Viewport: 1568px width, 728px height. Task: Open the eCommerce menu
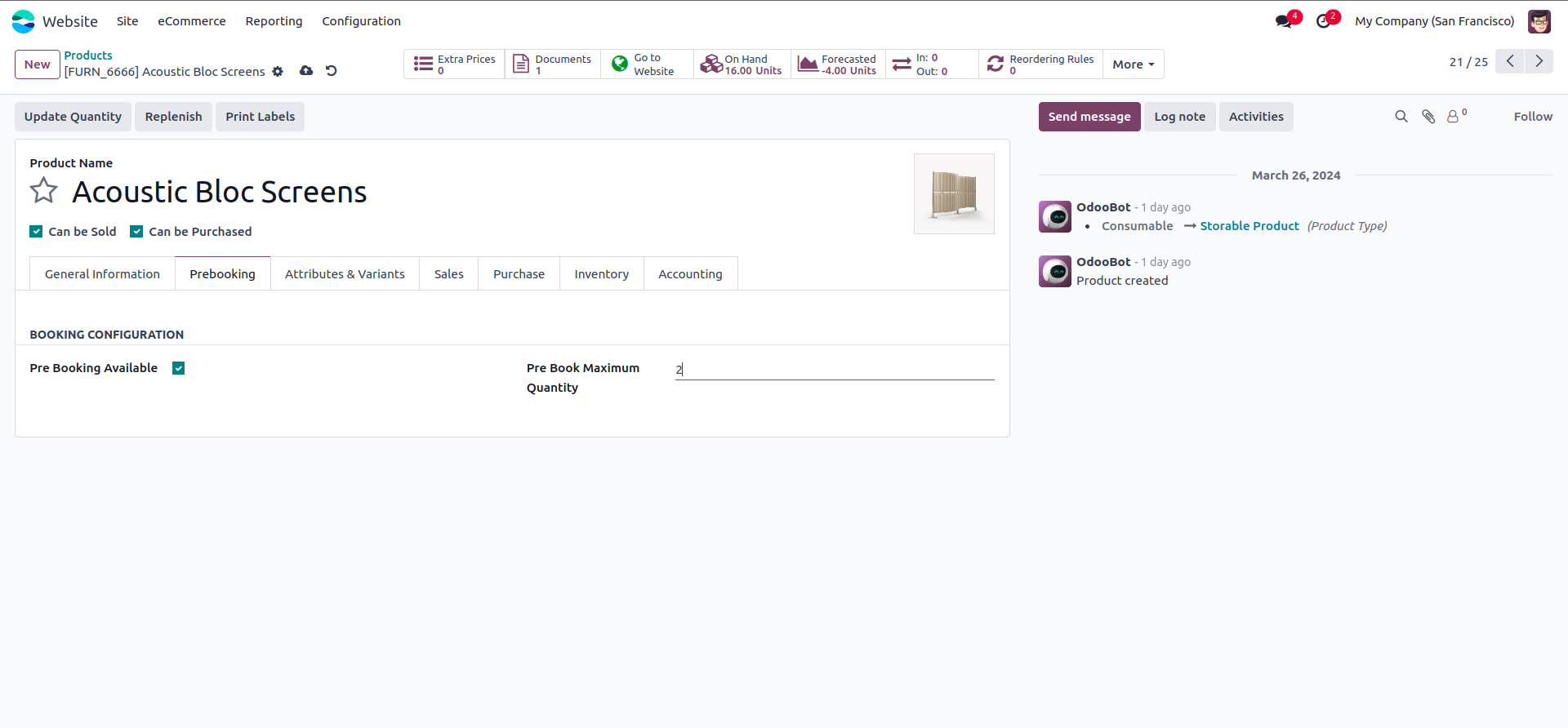pyautogui.click(x=192, y=21)
